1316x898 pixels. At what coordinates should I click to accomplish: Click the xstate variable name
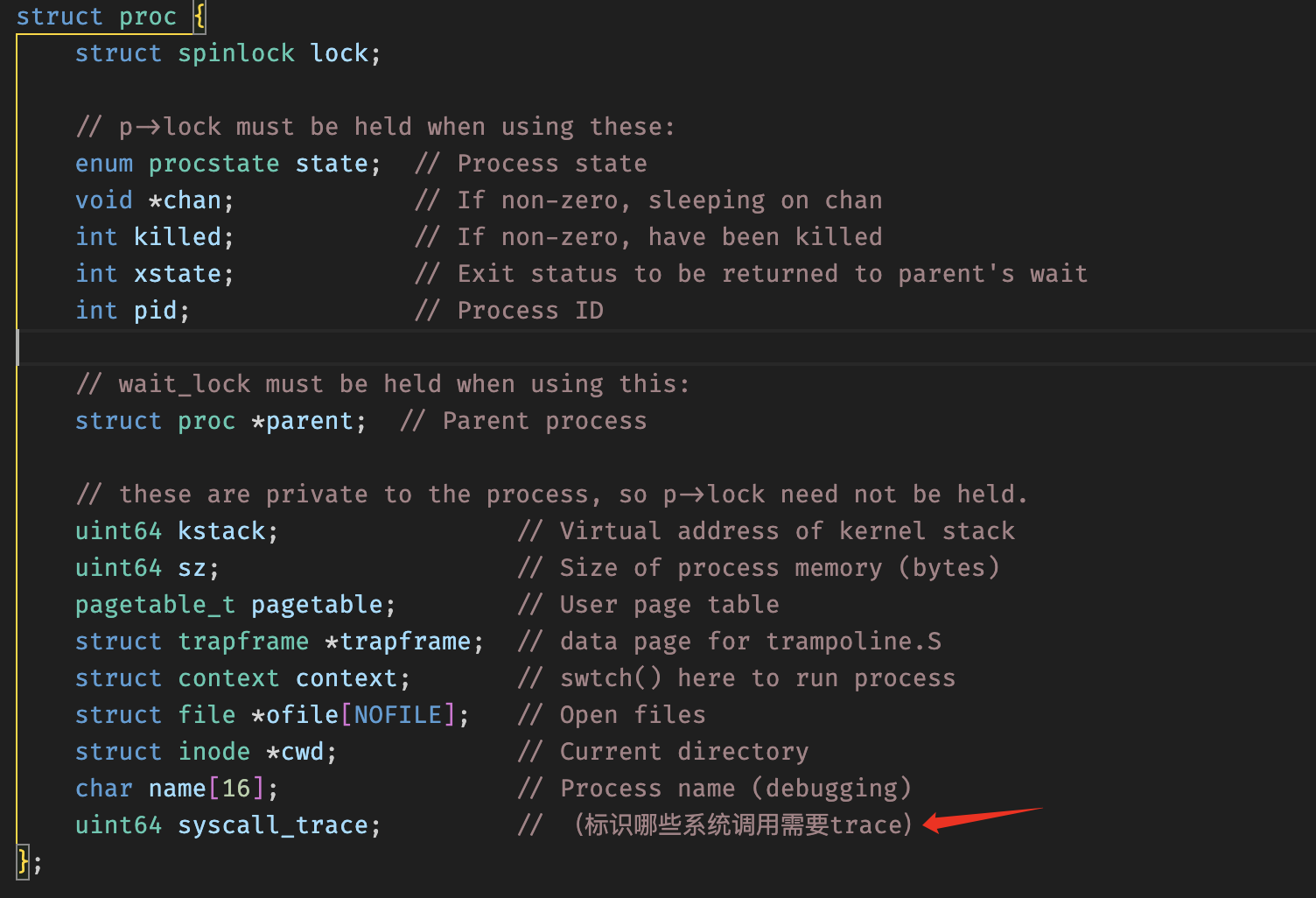[x=177, y=274]
